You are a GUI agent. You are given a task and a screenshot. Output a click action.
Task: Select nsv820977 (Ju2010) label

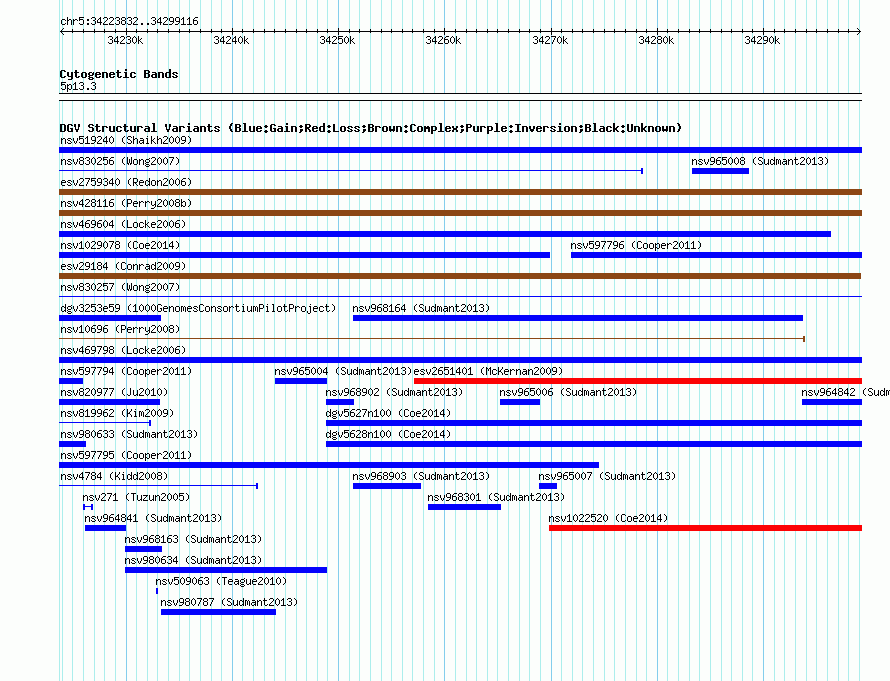(114, 392)
